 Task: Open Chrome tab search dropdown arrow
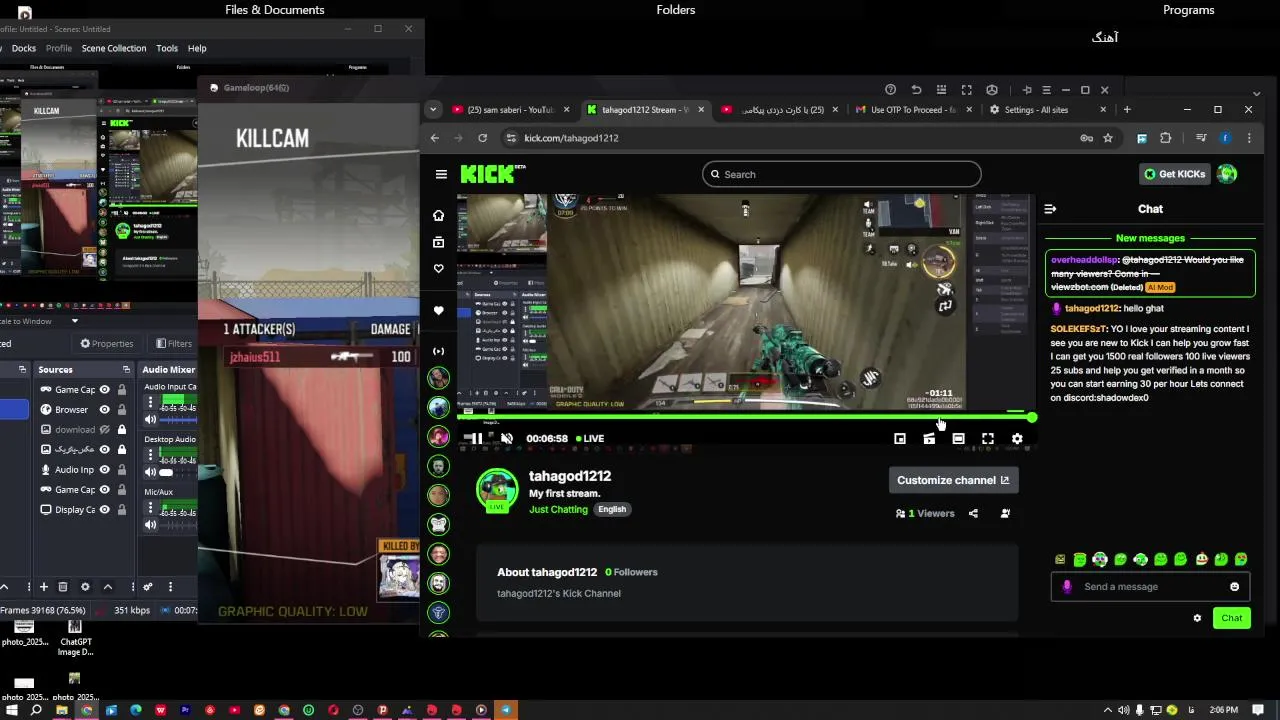[433, 110]
